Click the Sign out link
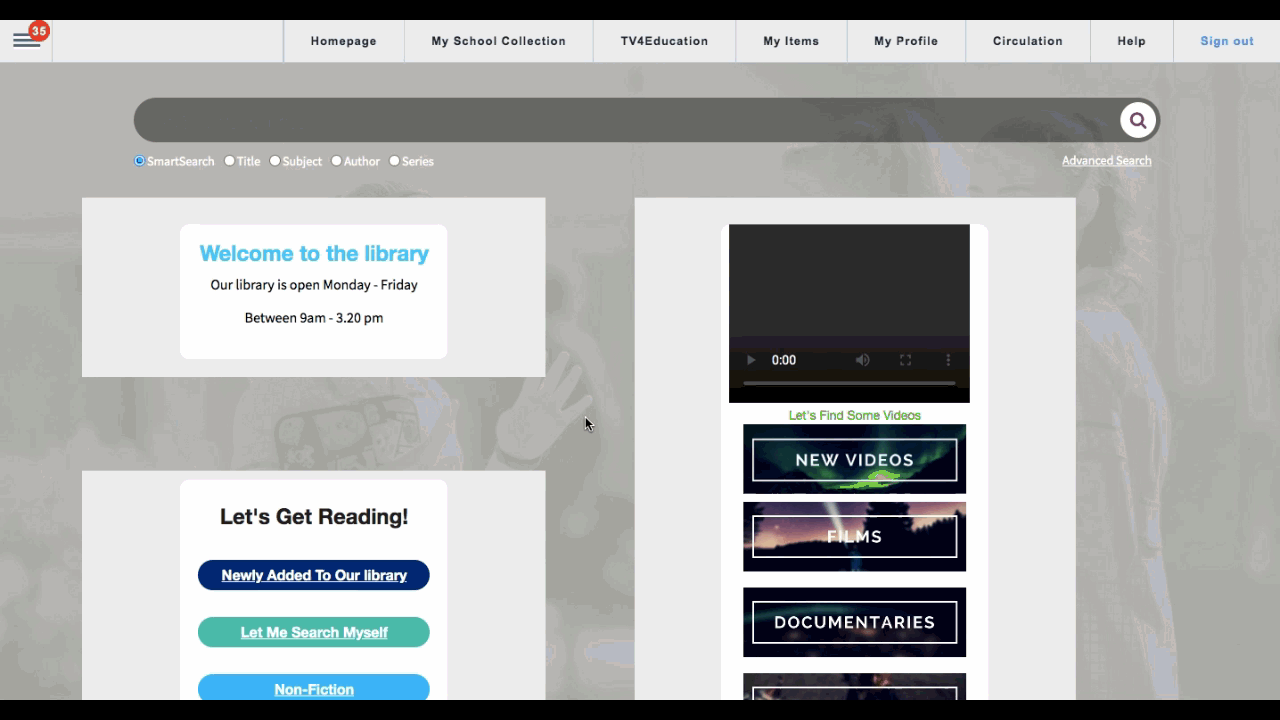Image resolution: width=1280 pixels, height=720 pixels. click(x=1227, y=41)
